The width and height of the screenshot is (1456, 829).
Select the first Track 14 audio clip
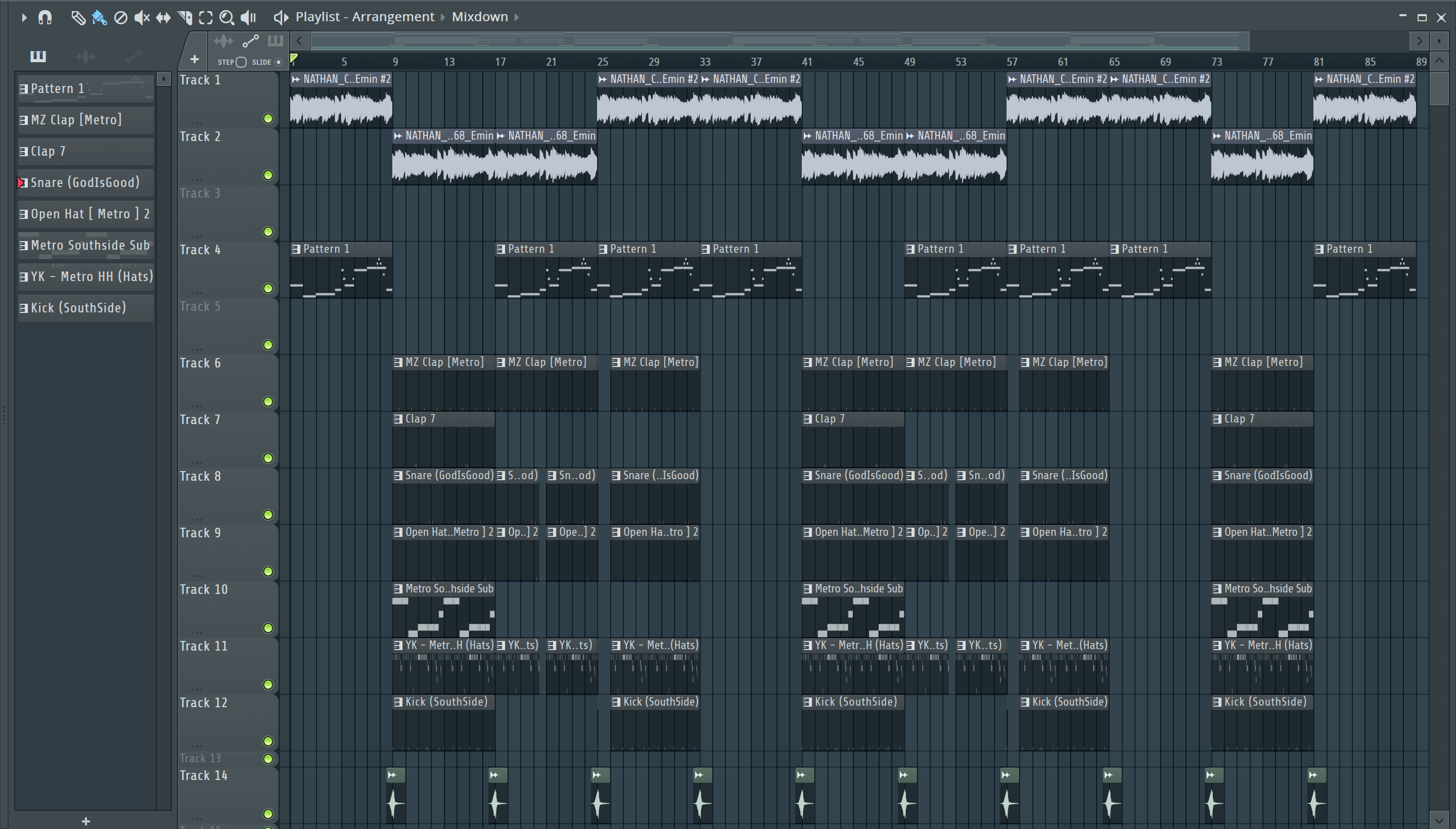tap(396, 796)
